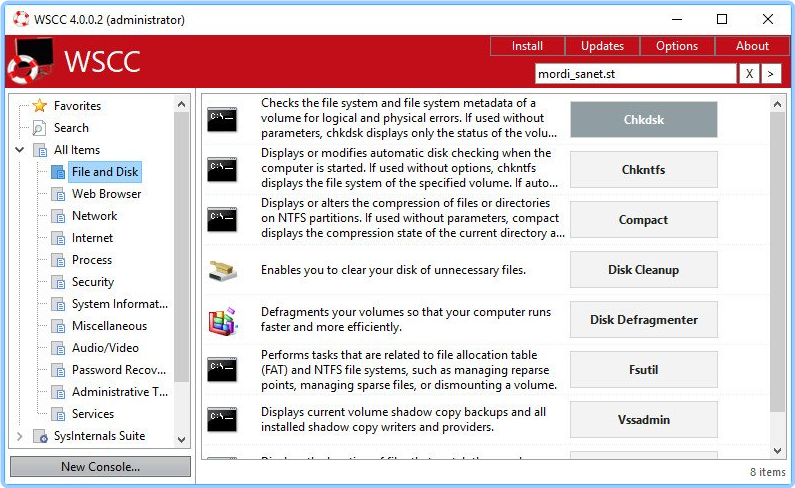Click the Password Recovery category icon
This screenshot has width=795, height=488.
58,370
